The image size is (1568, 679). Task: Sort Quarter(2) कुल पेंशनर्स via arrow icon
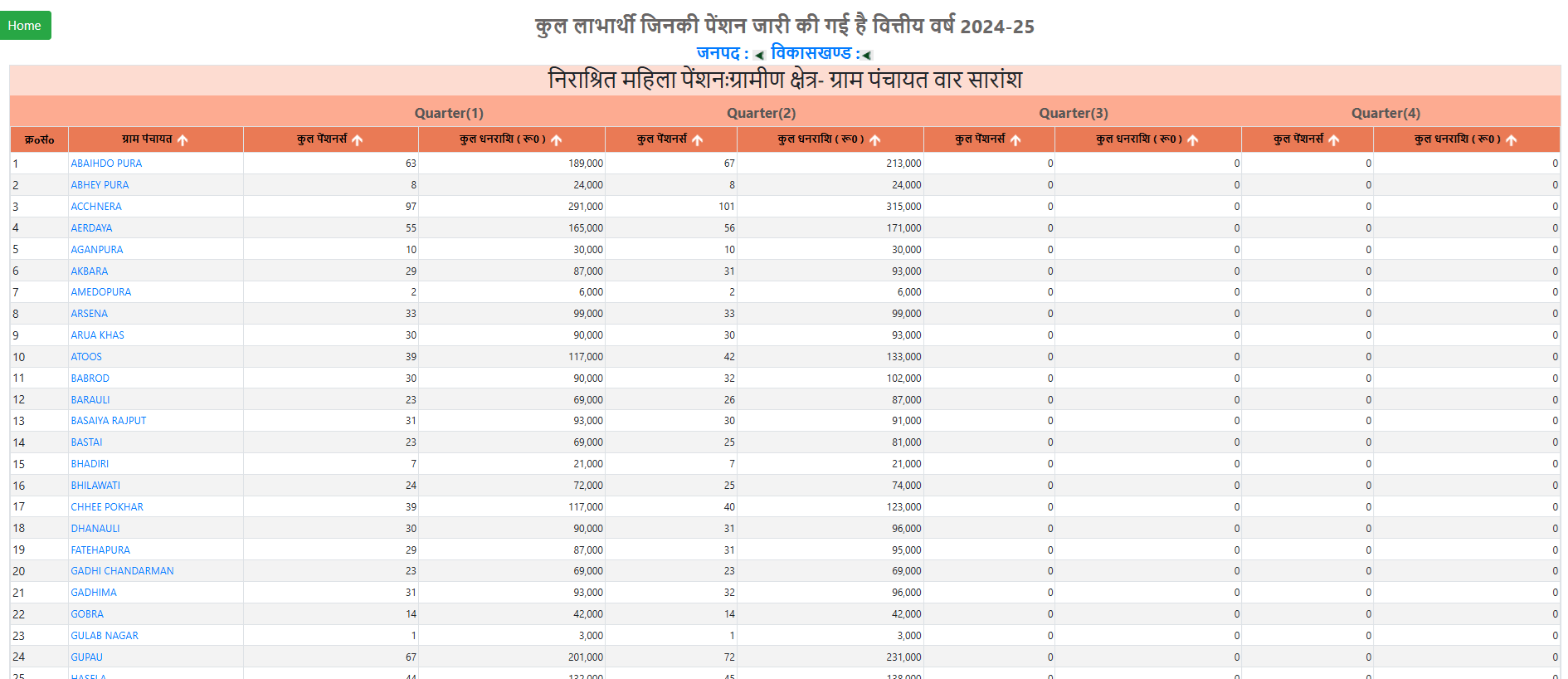pos(698,140)
